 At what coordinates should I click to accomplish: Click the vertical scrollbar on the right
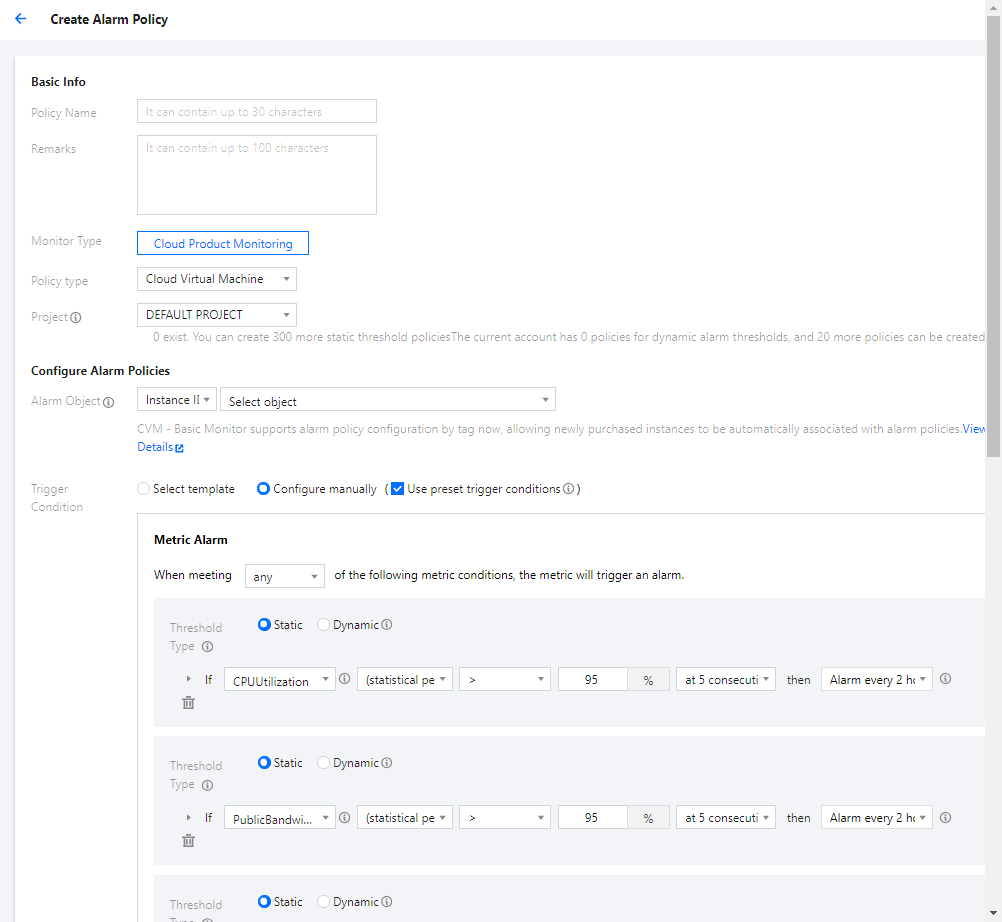tap(993, 200)
